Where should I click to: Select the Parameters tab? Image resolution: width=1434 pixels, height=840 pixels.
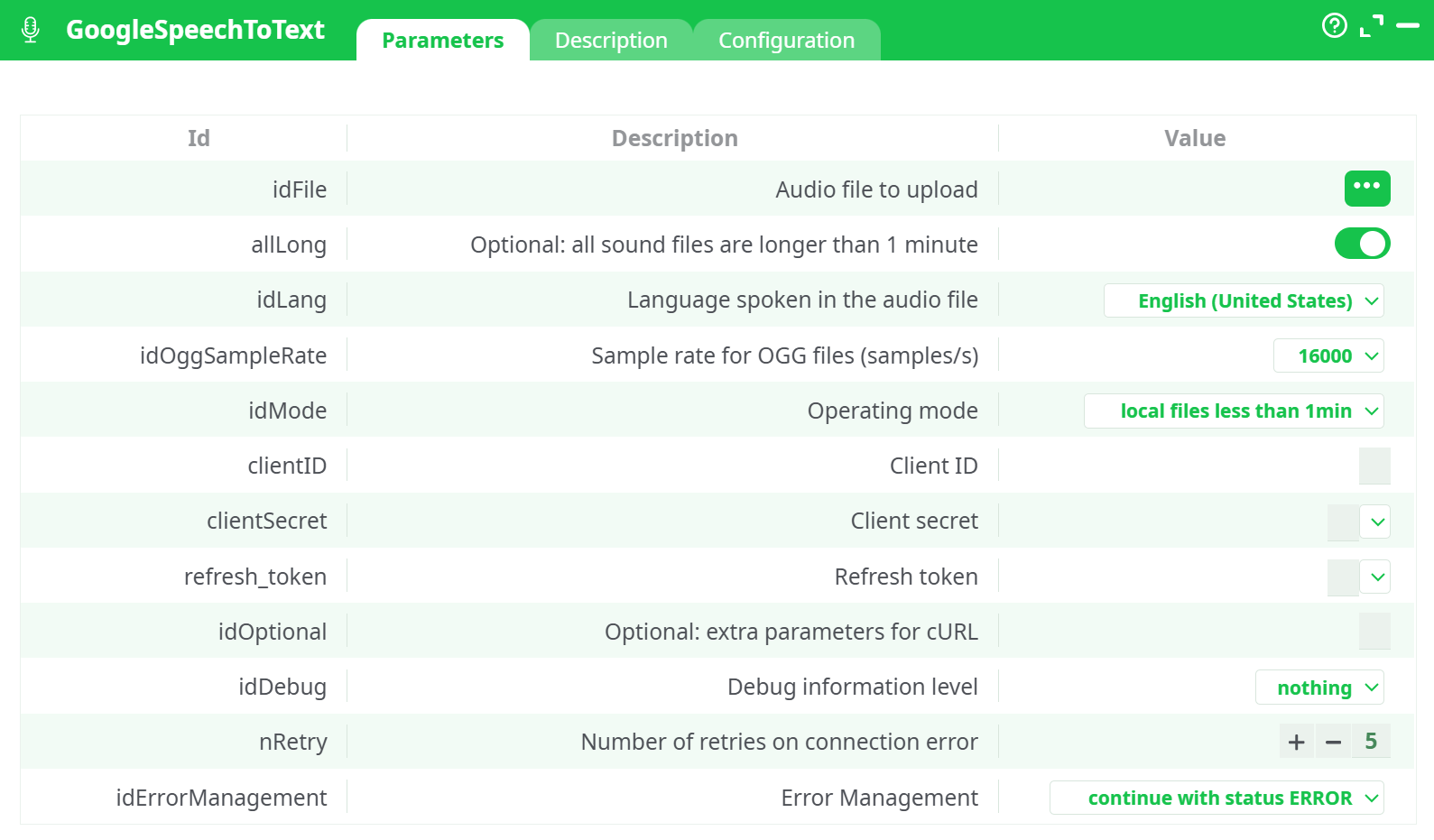point(442,41)
